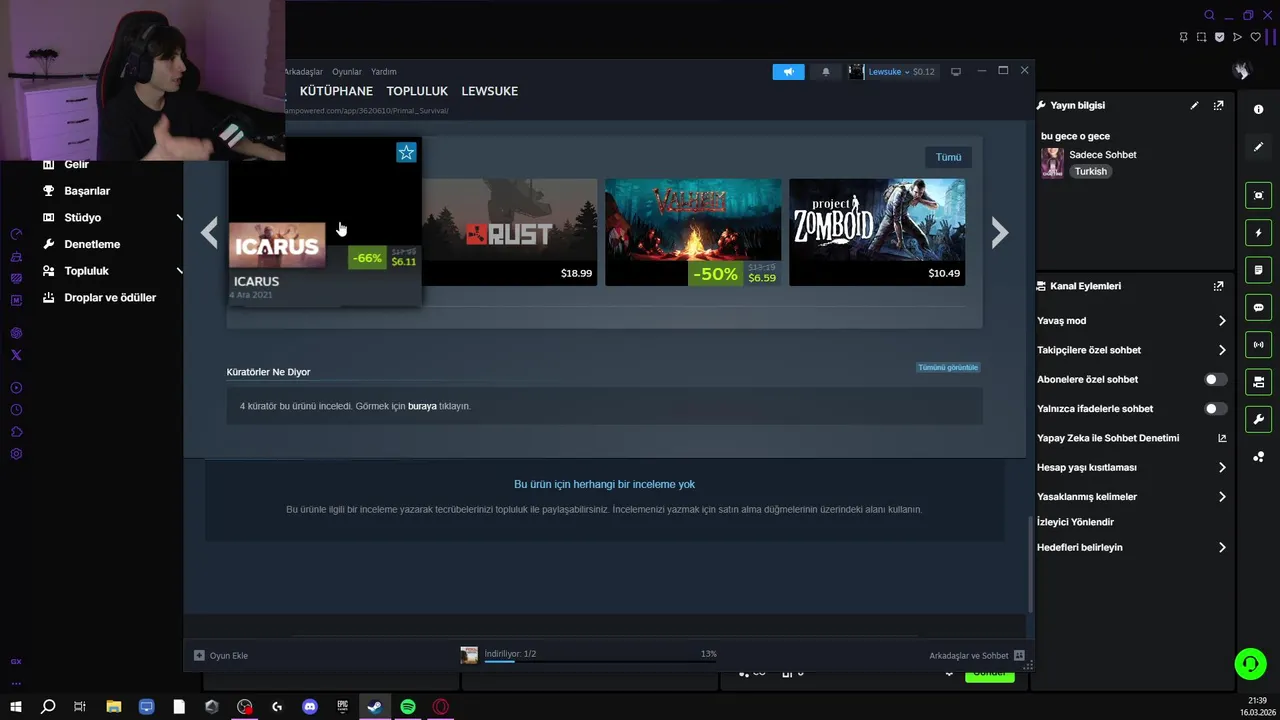
Task: Open the Oyunlar menu in Steam
Action: tap(347, 72)
